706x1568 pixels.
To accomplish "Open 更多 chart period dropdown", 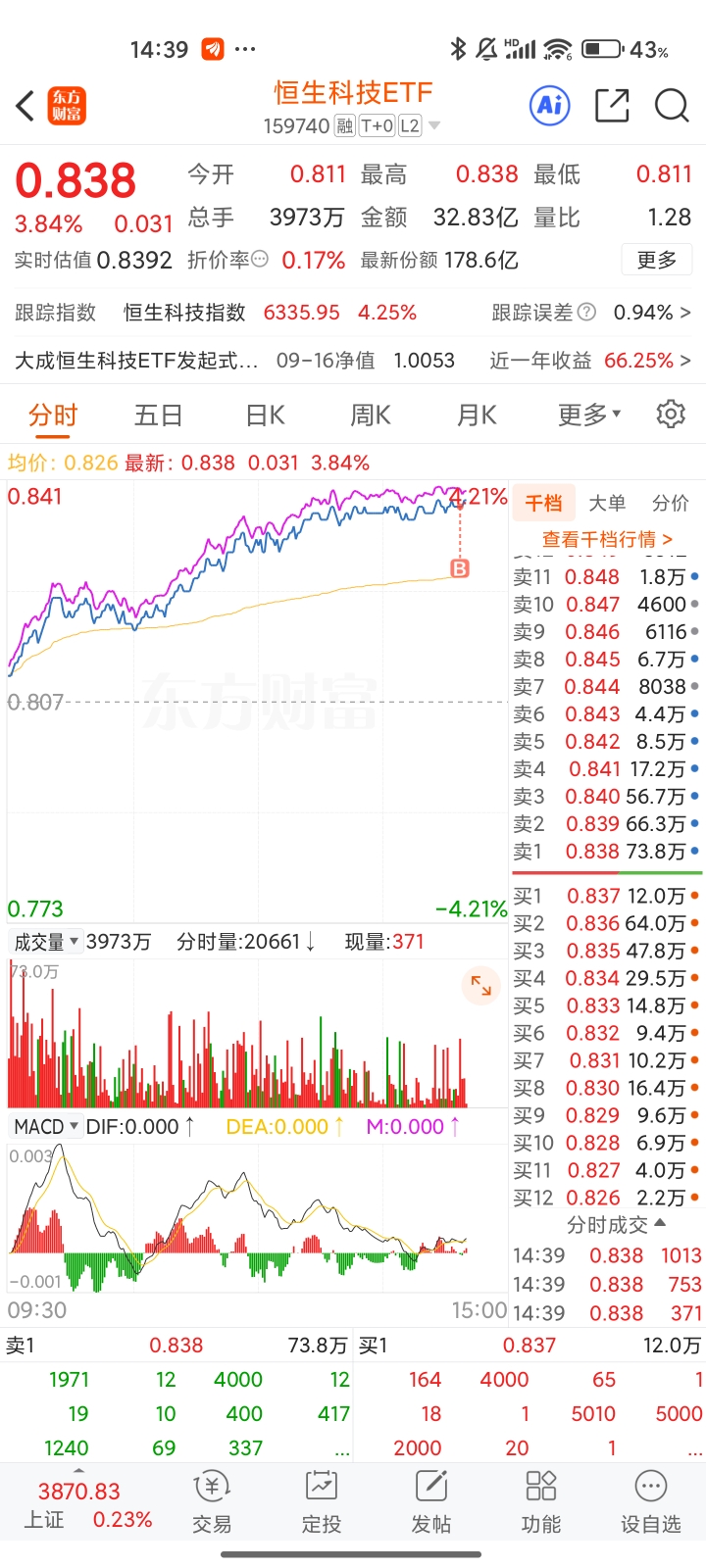I will (x=589, y=416).
